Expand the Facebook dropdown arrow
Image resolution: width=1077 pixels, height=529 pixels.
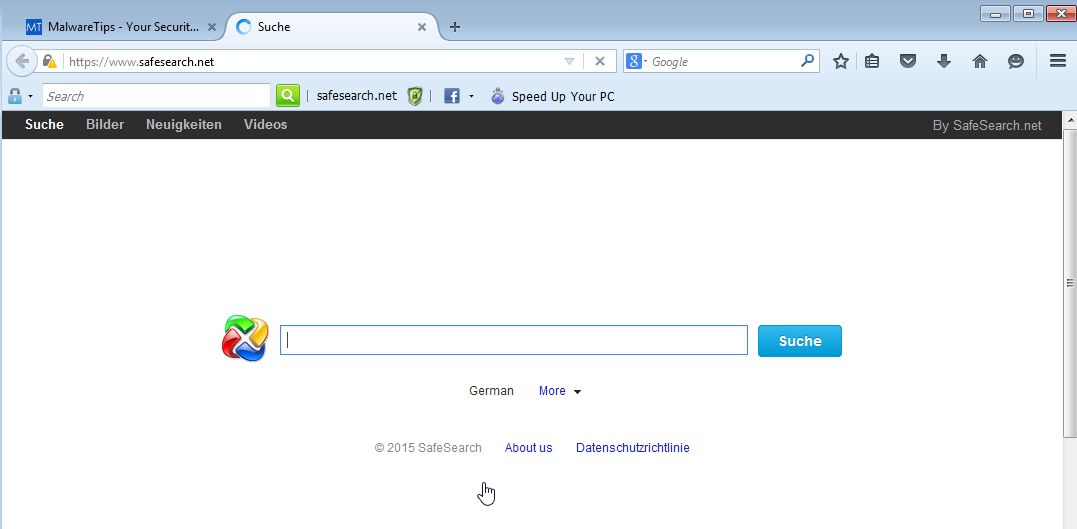[471, 97]
